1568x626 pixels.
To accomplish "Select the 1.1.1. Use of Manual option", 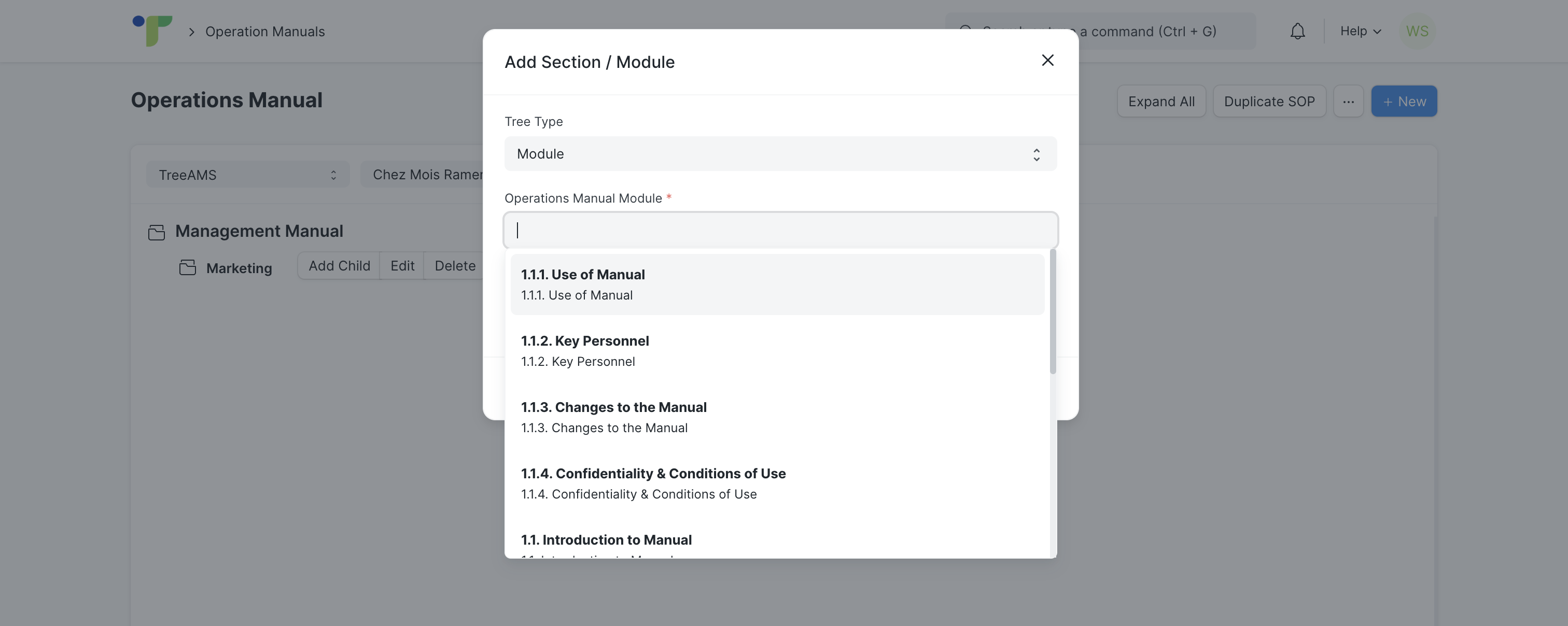I will click(777, 284).
